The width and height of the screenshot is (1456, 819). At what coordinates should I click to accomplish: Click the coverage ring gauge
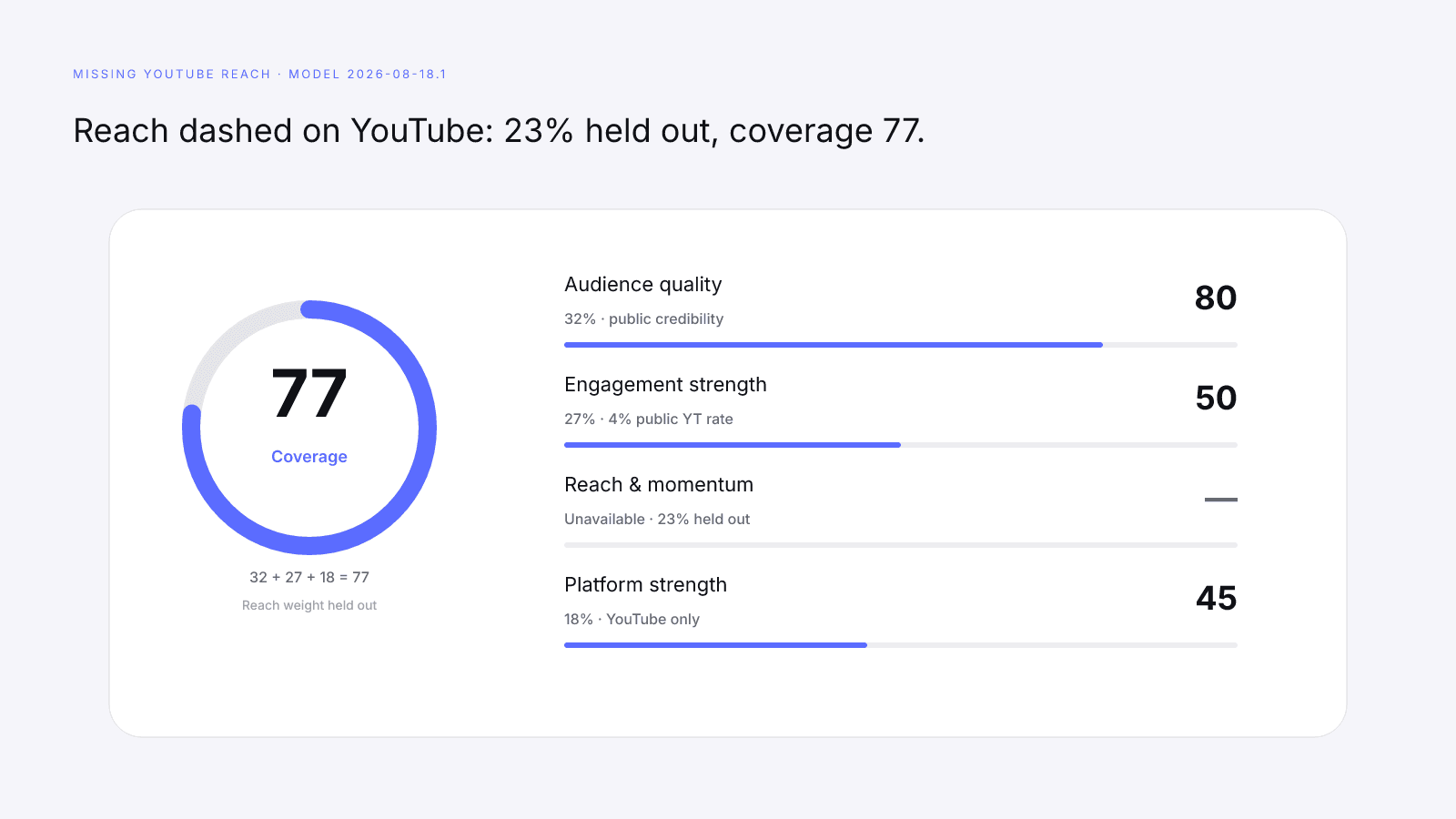(309, 428)
